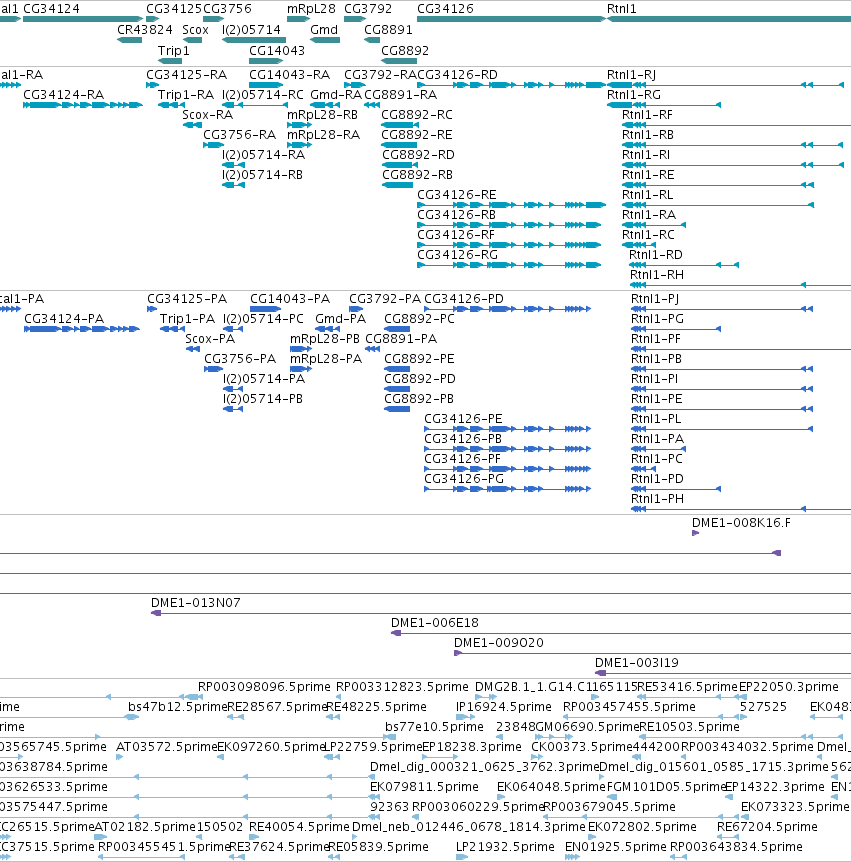Click transcript mRpL28-RB

(322, 115)
